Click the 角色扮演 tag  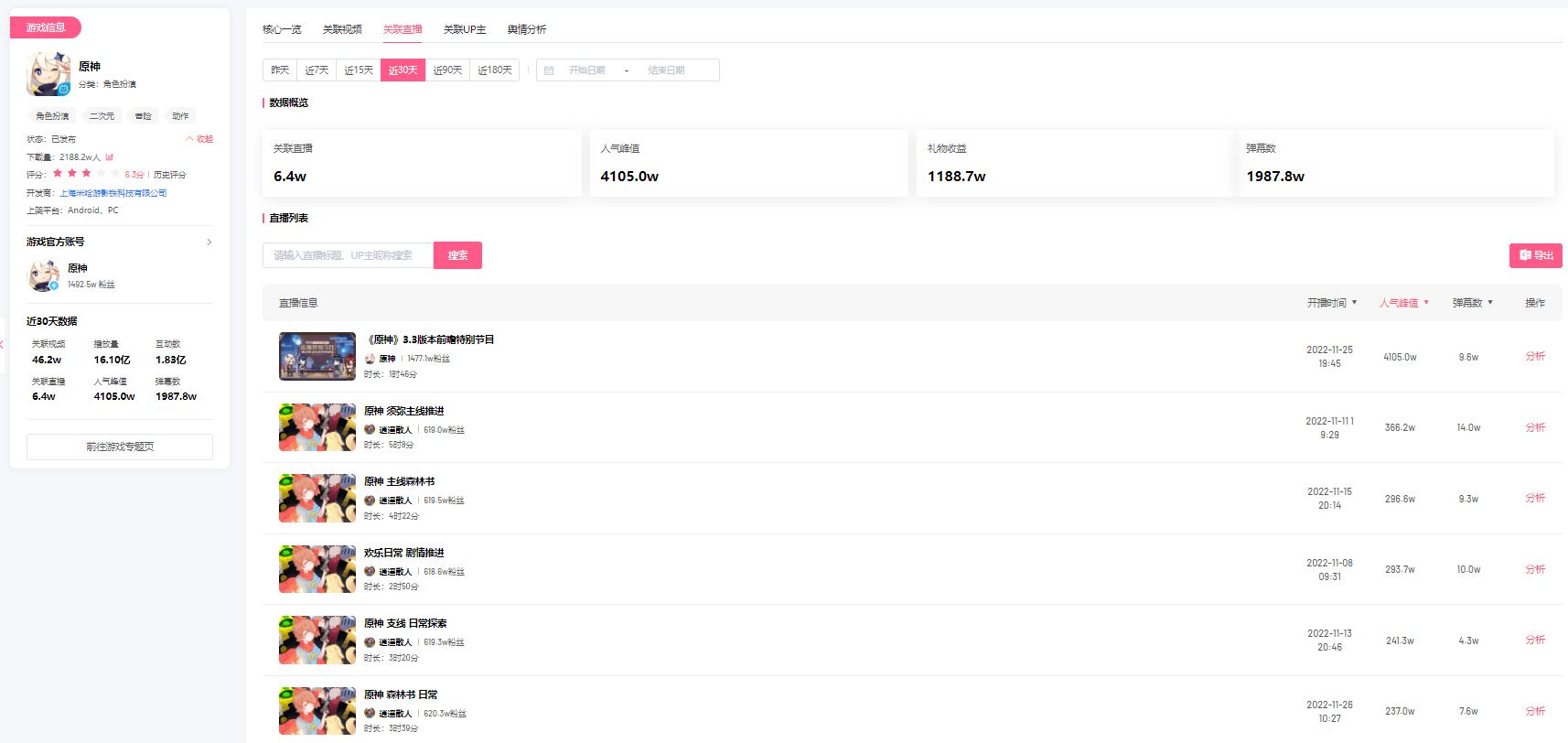pos(52,116)
